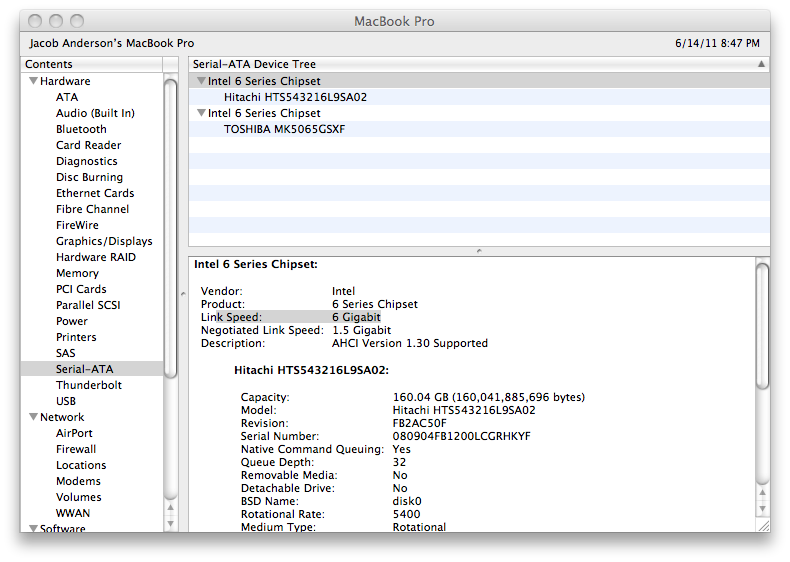790x562 pixels.
Task: Click the horizontal pane splitter handle
Action: click(x=479, y=251)
